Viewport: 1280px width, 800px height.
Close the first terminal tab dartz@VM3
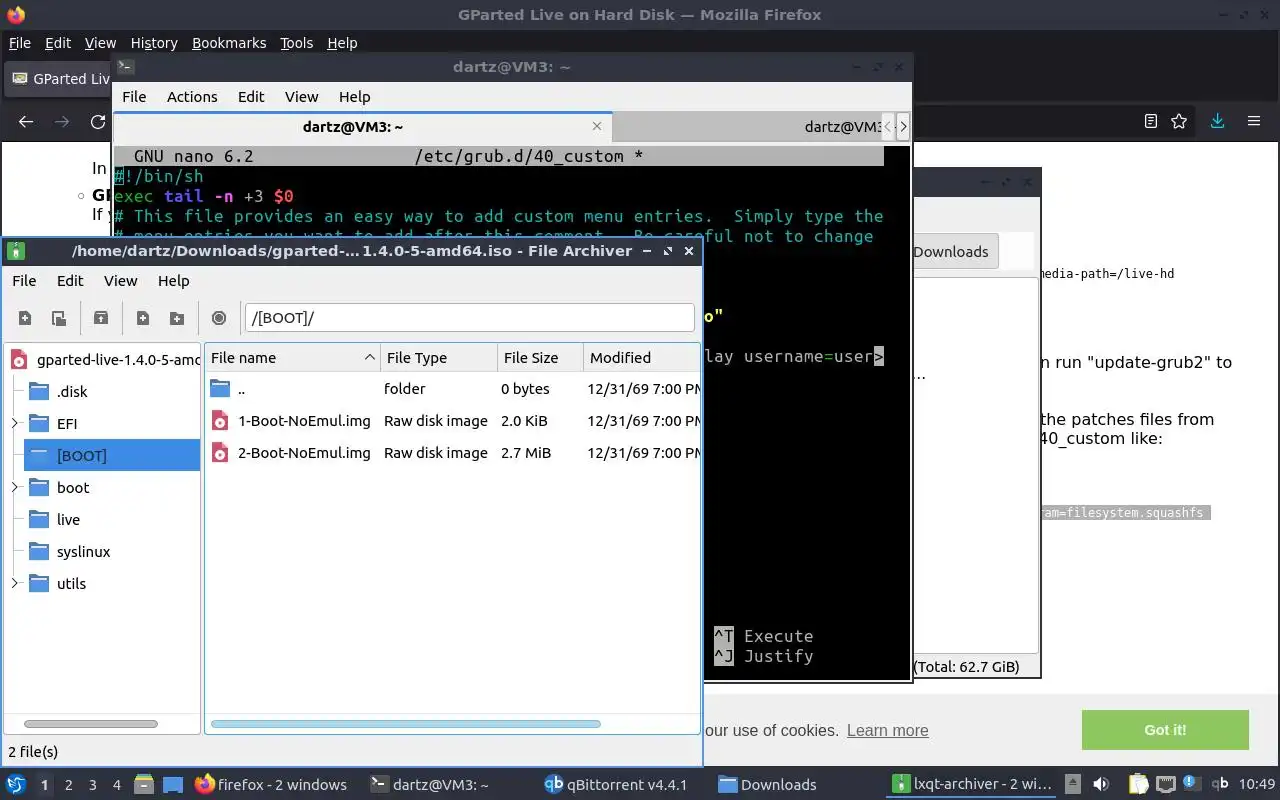(x=597, y=126)
